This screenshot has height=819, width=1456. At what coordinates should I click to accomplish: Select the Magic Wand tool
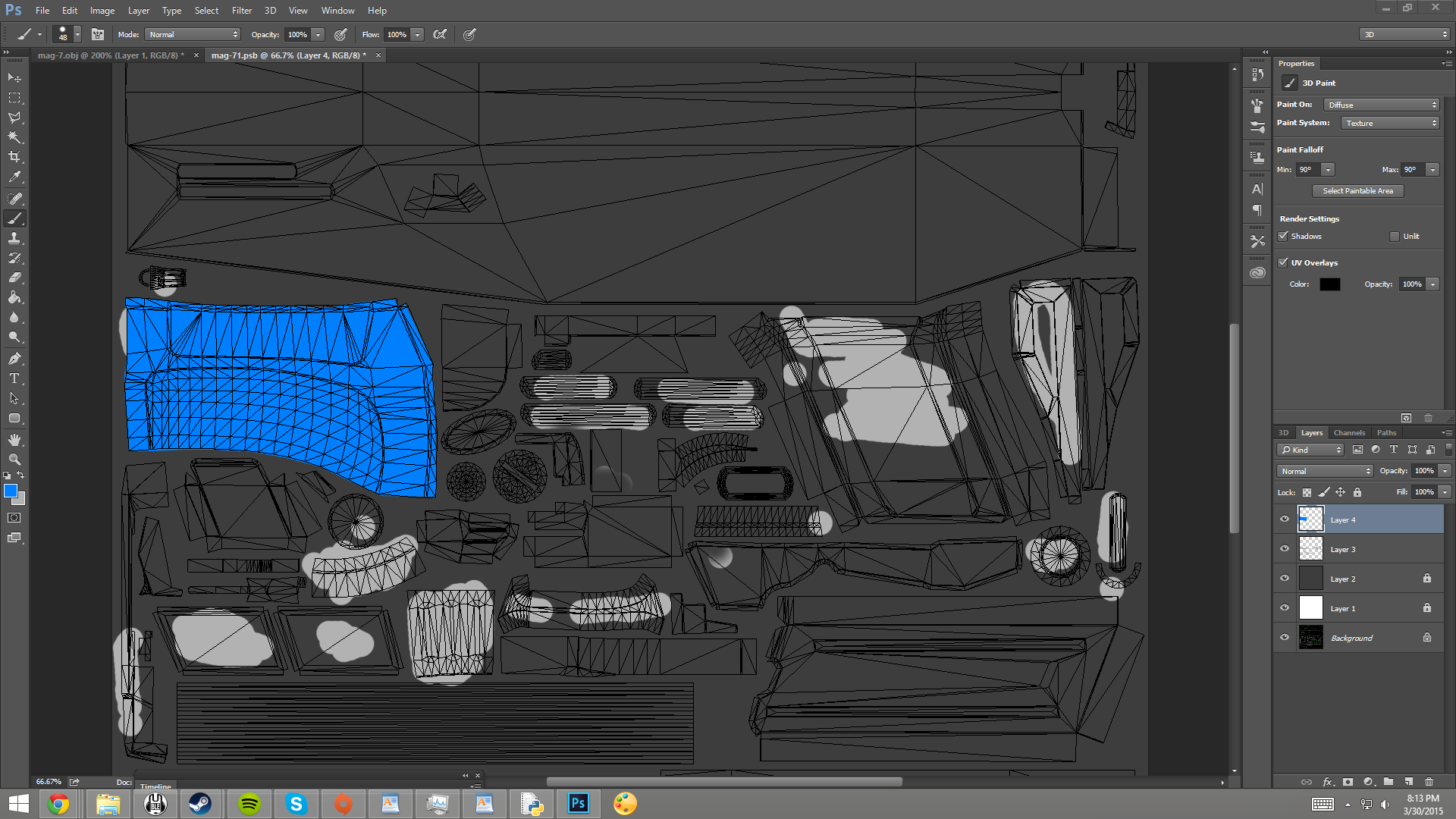[x=14, y=137]
